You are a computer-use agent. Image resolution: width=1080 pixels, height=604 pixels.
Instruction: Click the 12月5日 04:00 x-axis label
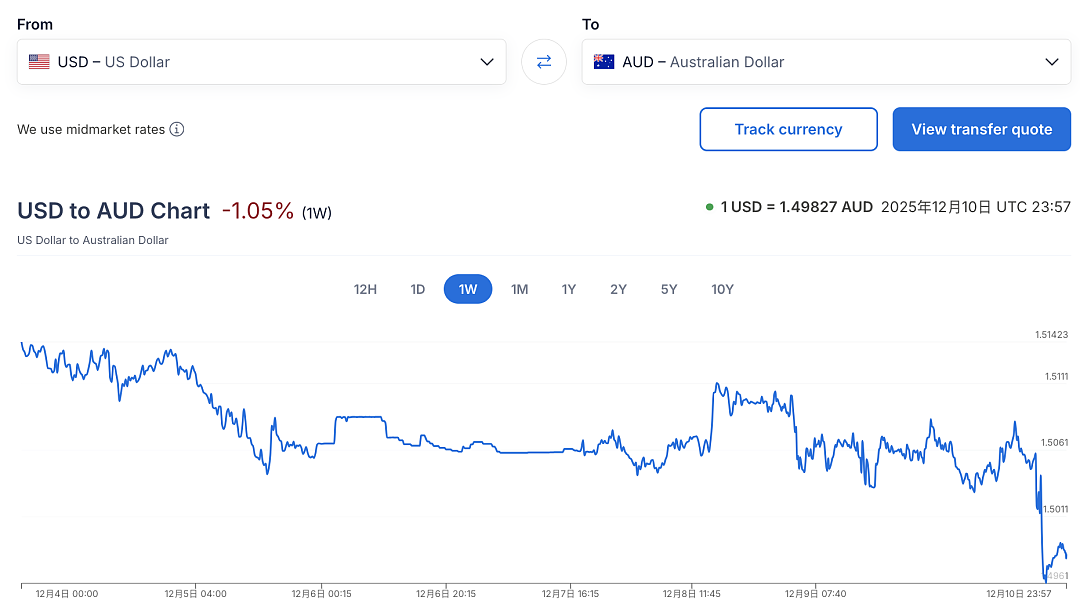196,594
